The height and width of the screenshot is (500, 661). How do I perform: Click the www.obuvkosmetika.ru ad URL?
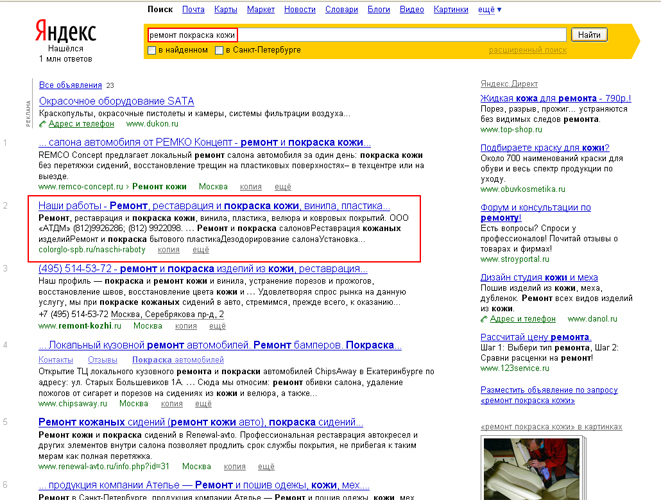pos(523,189)
